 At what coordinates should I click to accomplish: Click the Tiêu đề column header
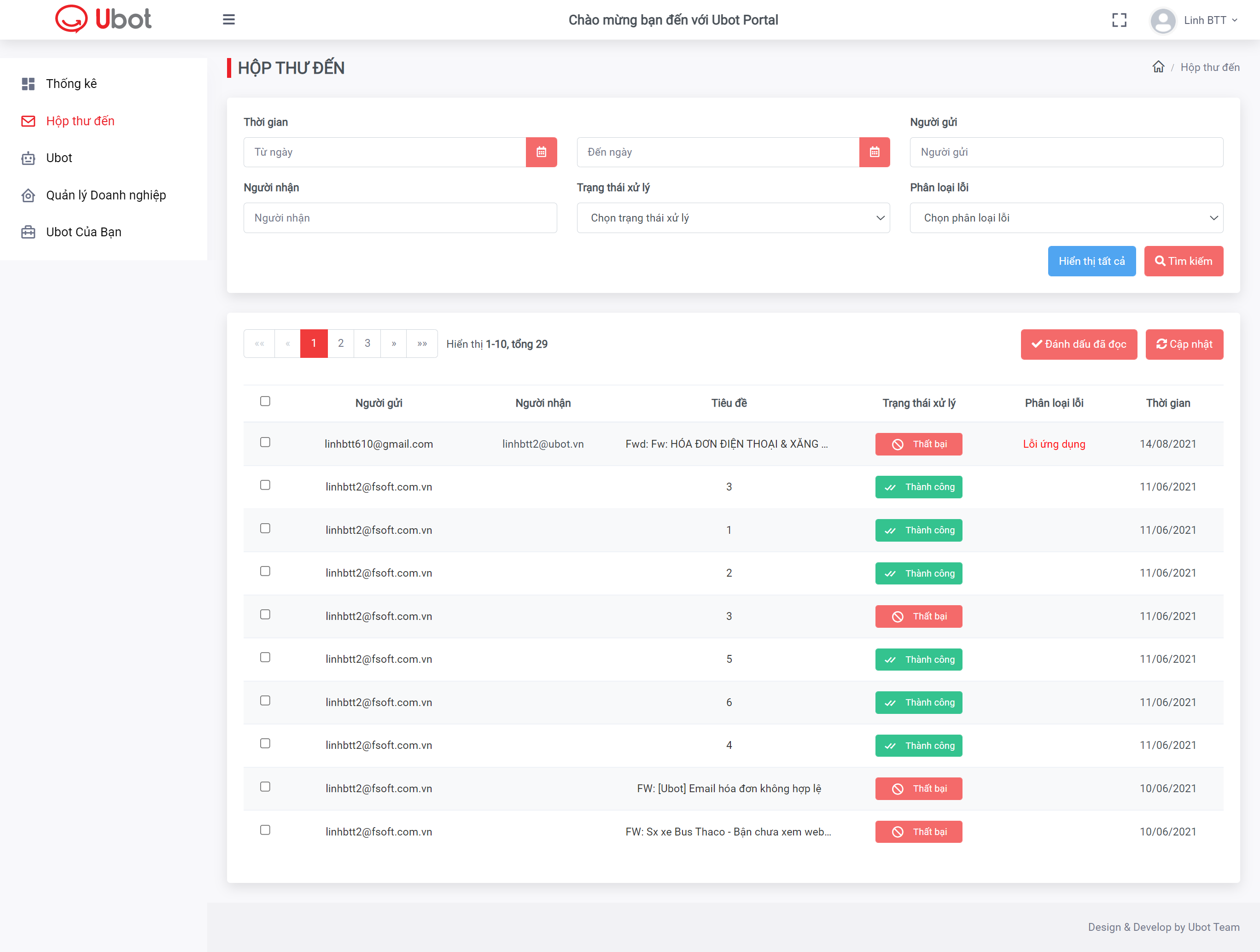(x=729, y=403)
